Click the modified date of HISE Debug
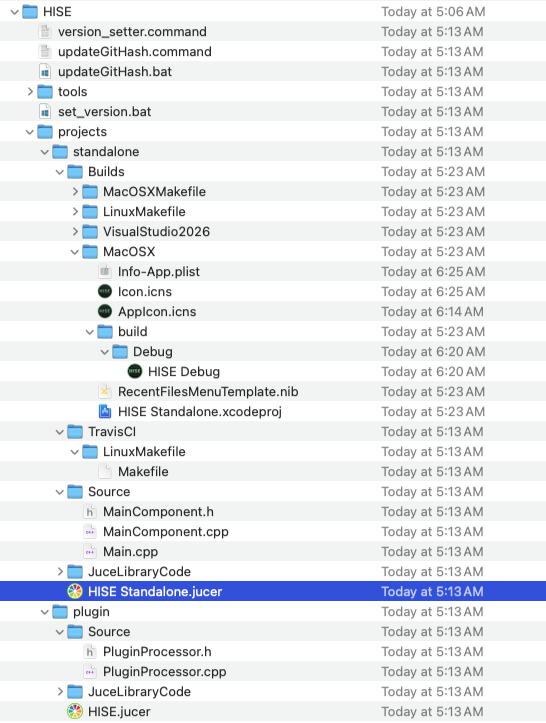 [x=433, y=372]
